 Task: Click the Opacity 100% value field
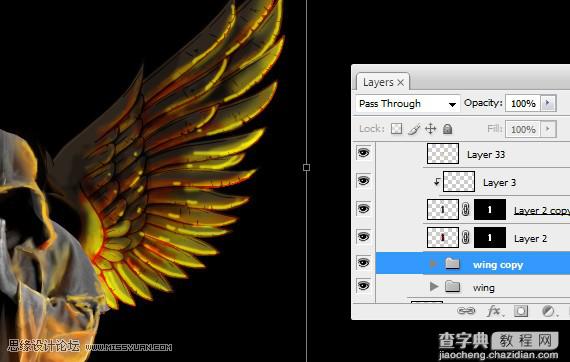523,104
